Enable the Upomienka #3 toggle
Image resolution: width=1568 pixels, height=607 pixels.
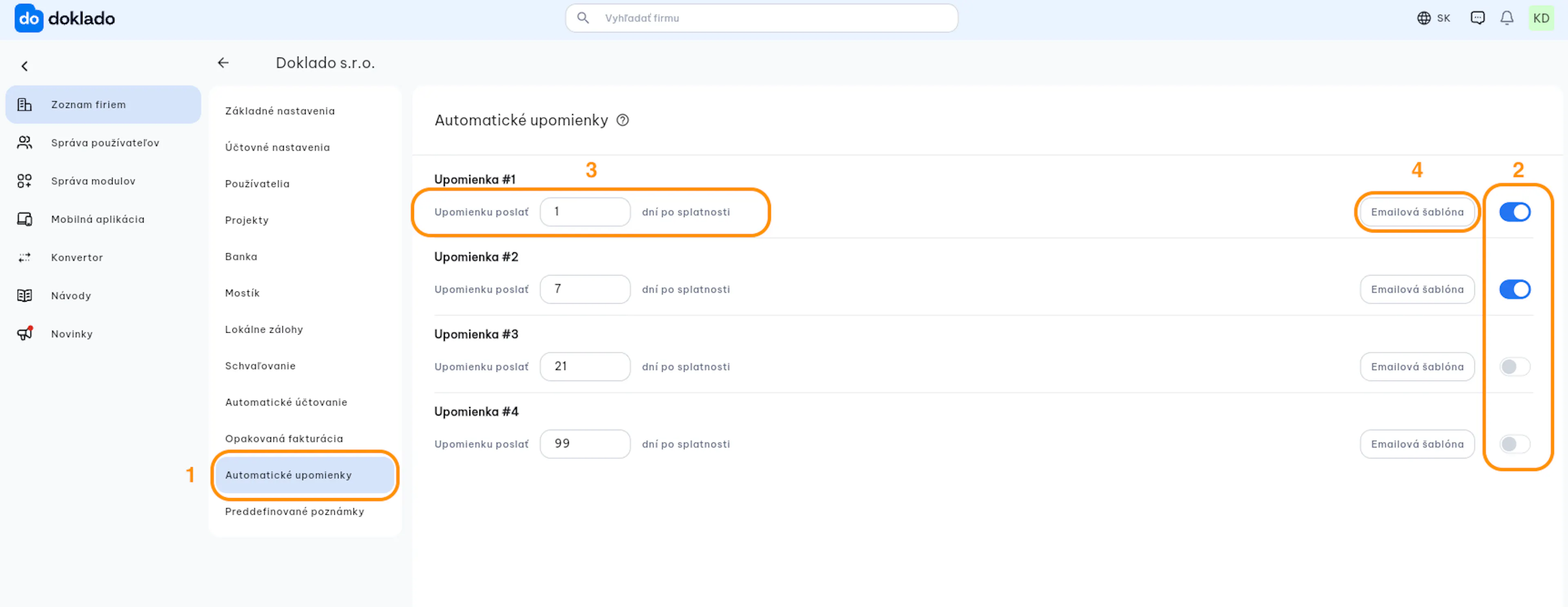point(1515,367)
